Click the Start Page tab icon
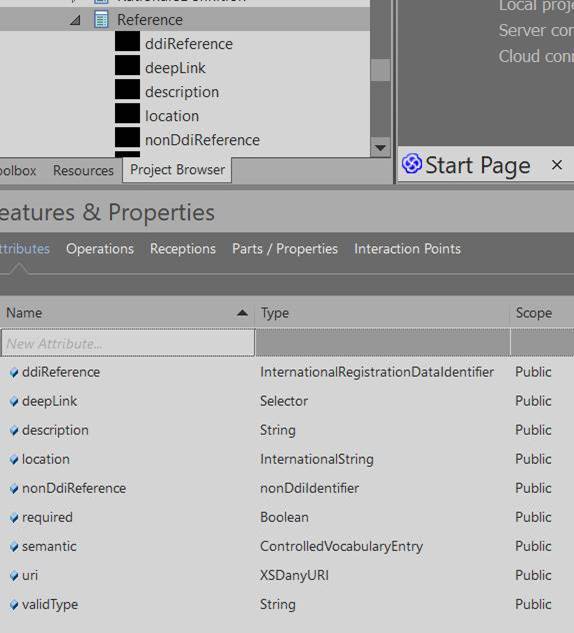The image size is (574, 633). [412, 164]
